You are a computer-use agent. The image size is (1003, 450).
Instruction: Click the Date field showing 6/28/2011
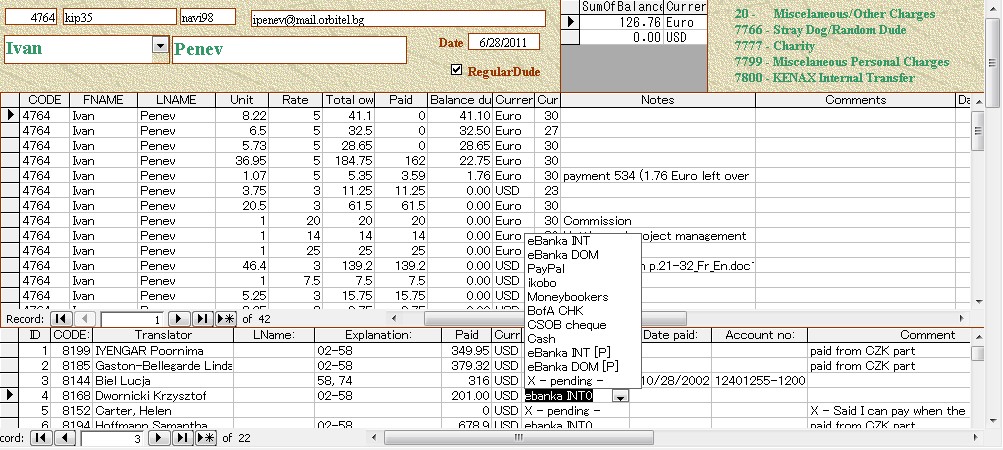point(503,42)
